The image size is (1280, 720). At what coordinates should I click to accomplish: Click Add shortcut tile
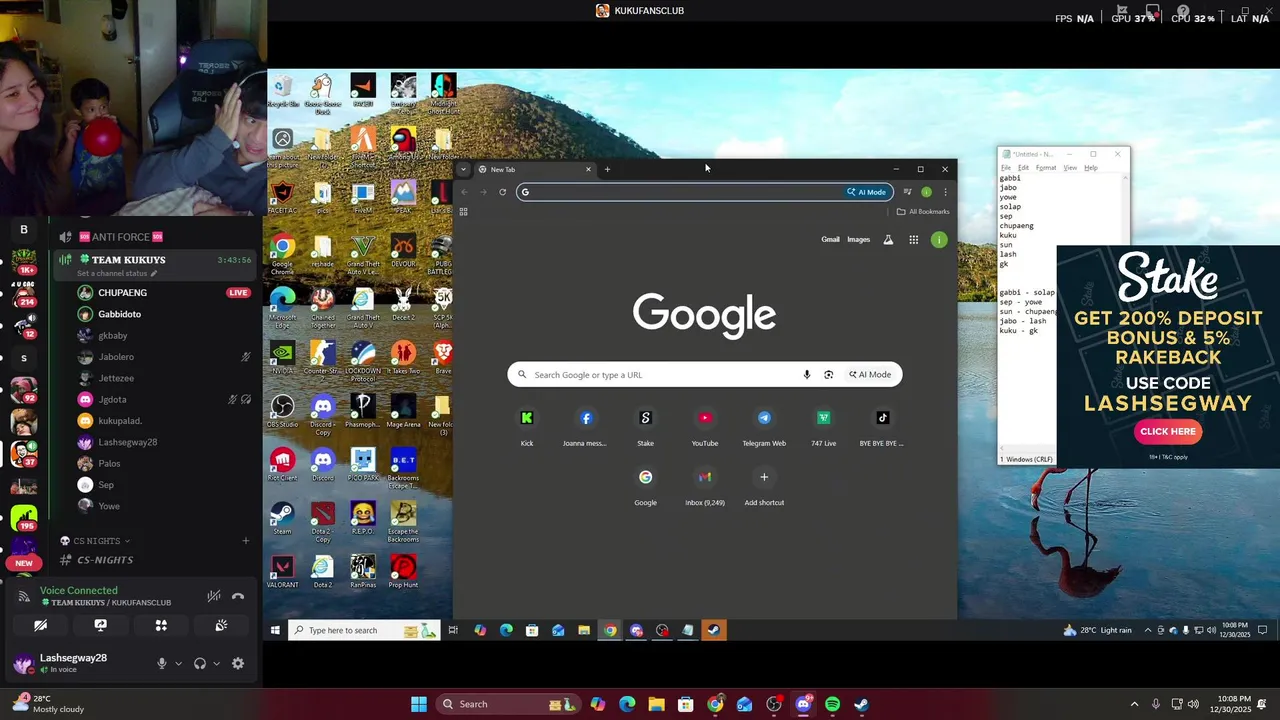(x=764, y=485)
